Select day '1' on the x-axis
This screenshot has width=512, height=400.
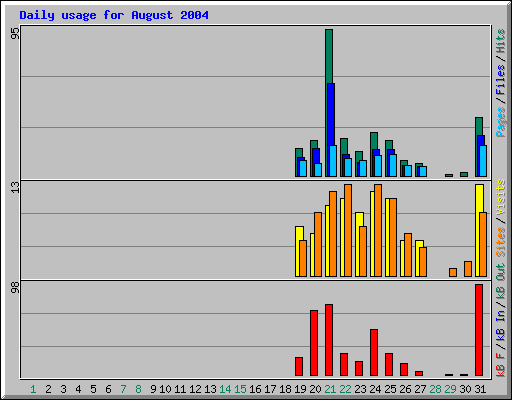[x=33, y=389]
